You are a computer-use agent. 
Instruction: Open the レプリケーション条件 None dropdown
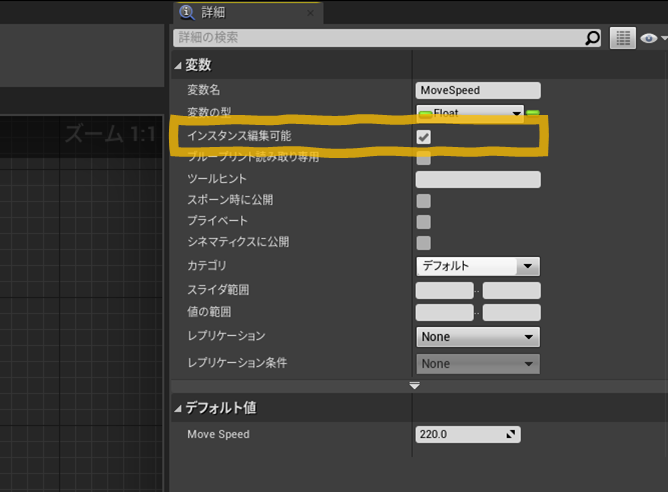click(478, 364)
